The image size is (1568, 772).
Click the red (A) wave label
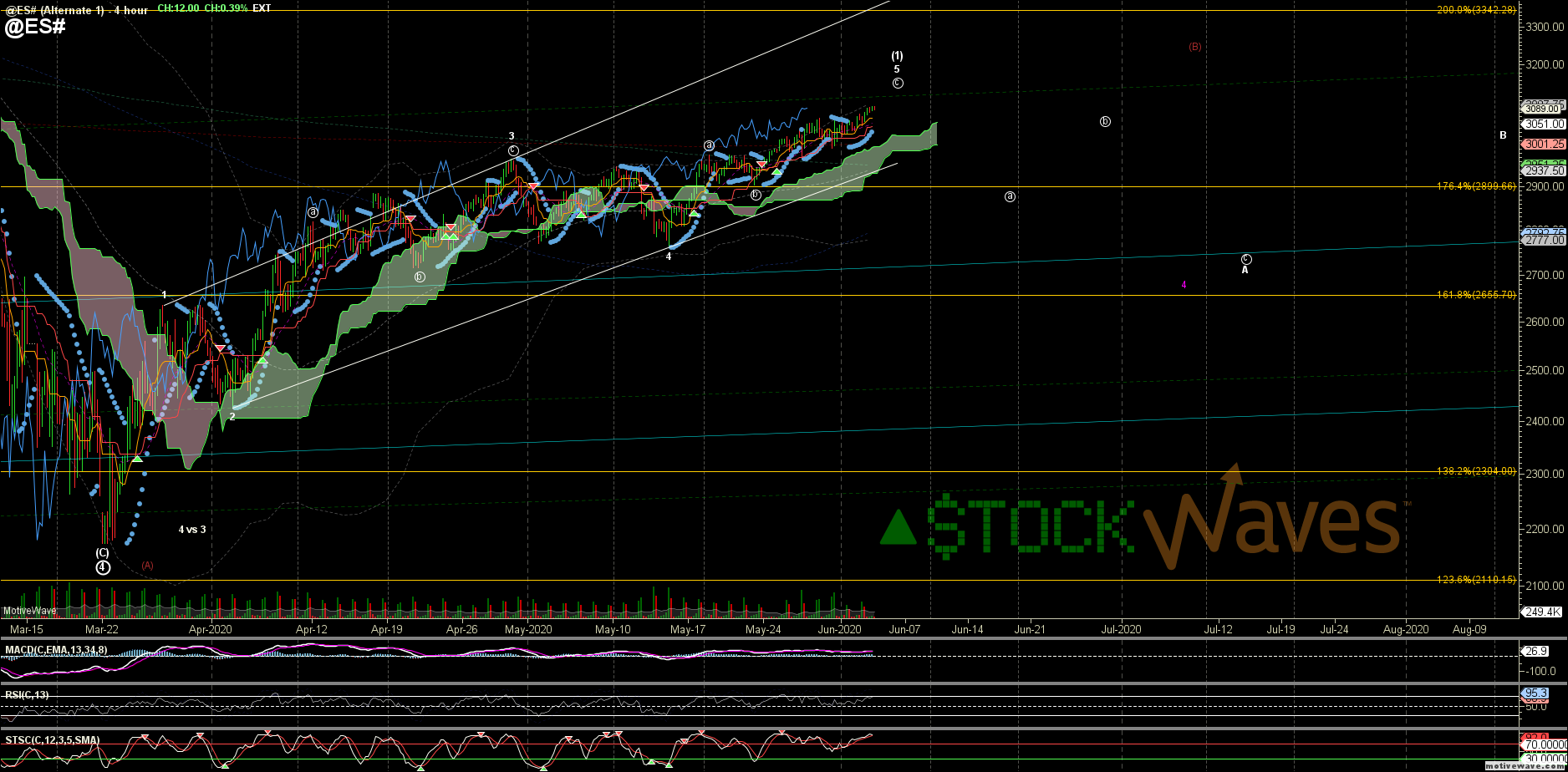point(147,566)
